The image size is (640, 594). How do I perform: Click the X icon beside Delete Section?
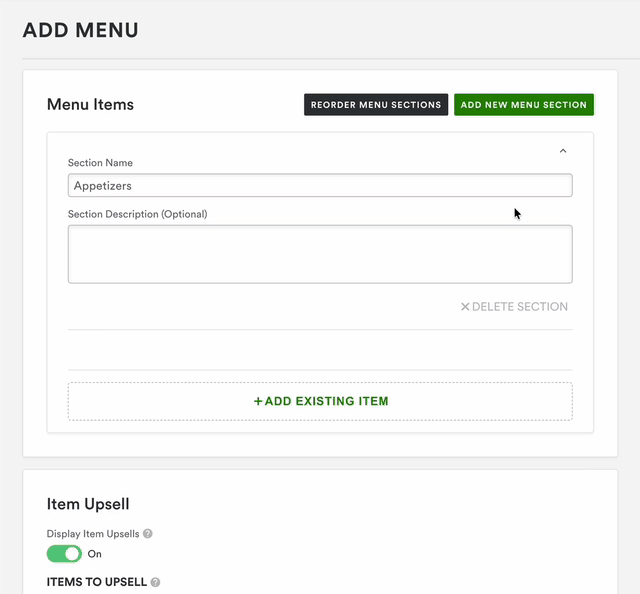[465, 307]
